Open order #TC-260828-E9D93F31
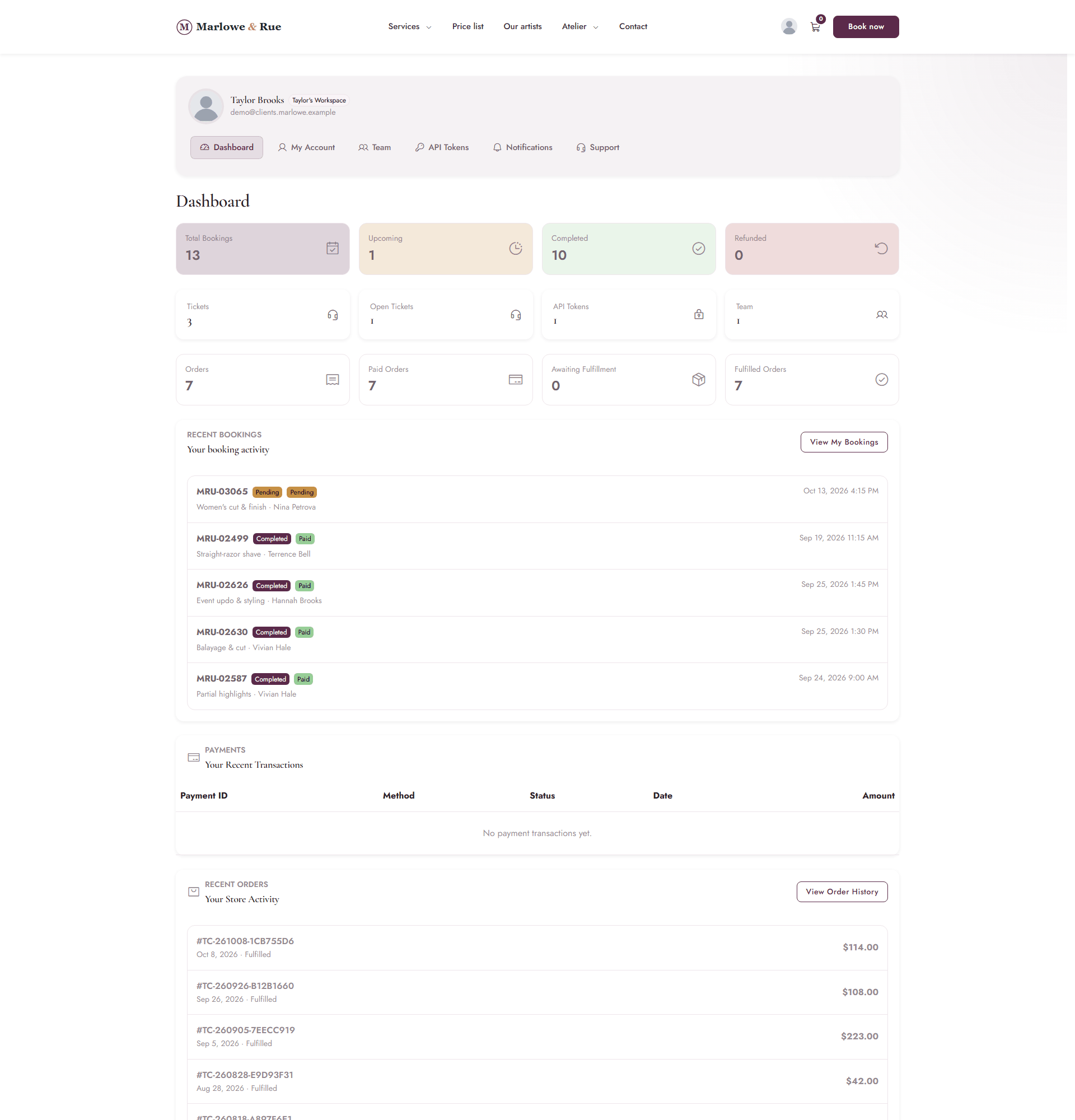The image size is (1075, 1120). click(537, 1081)
